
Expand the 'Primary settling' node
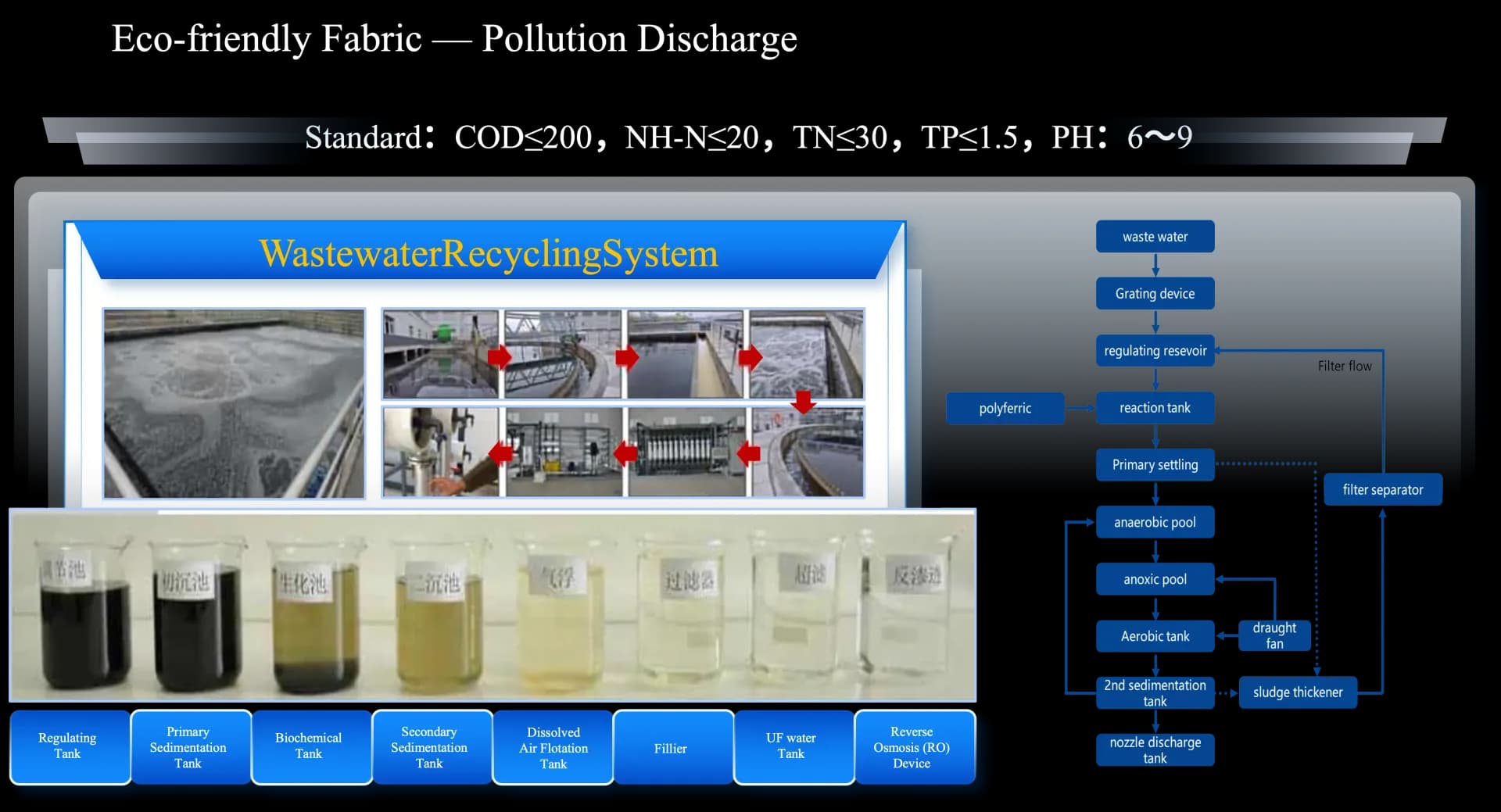coord(1155,464)
